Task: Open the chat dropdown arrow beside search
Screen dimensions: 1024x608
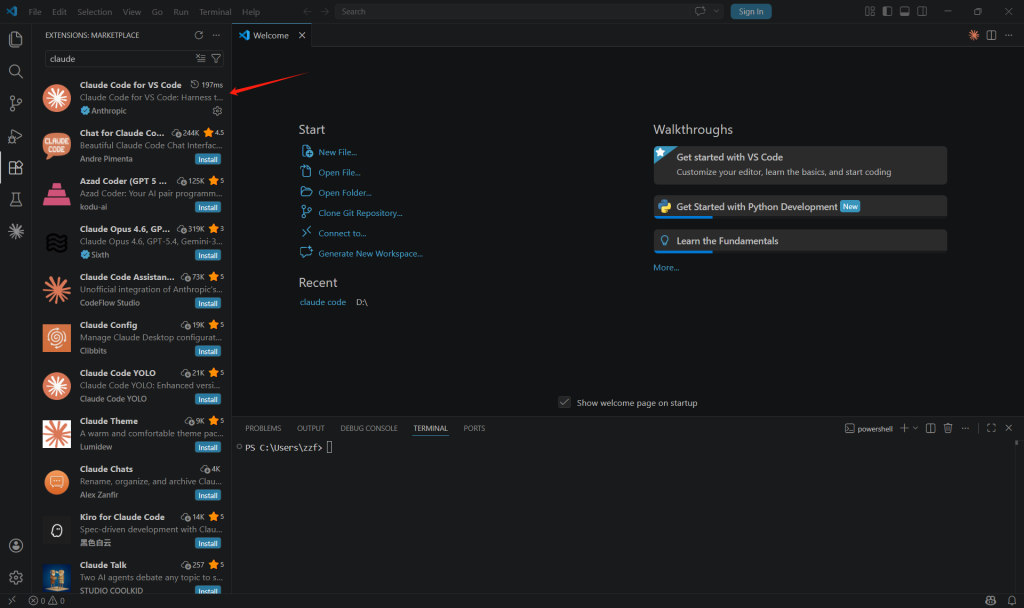Action: tap(717, 12)
